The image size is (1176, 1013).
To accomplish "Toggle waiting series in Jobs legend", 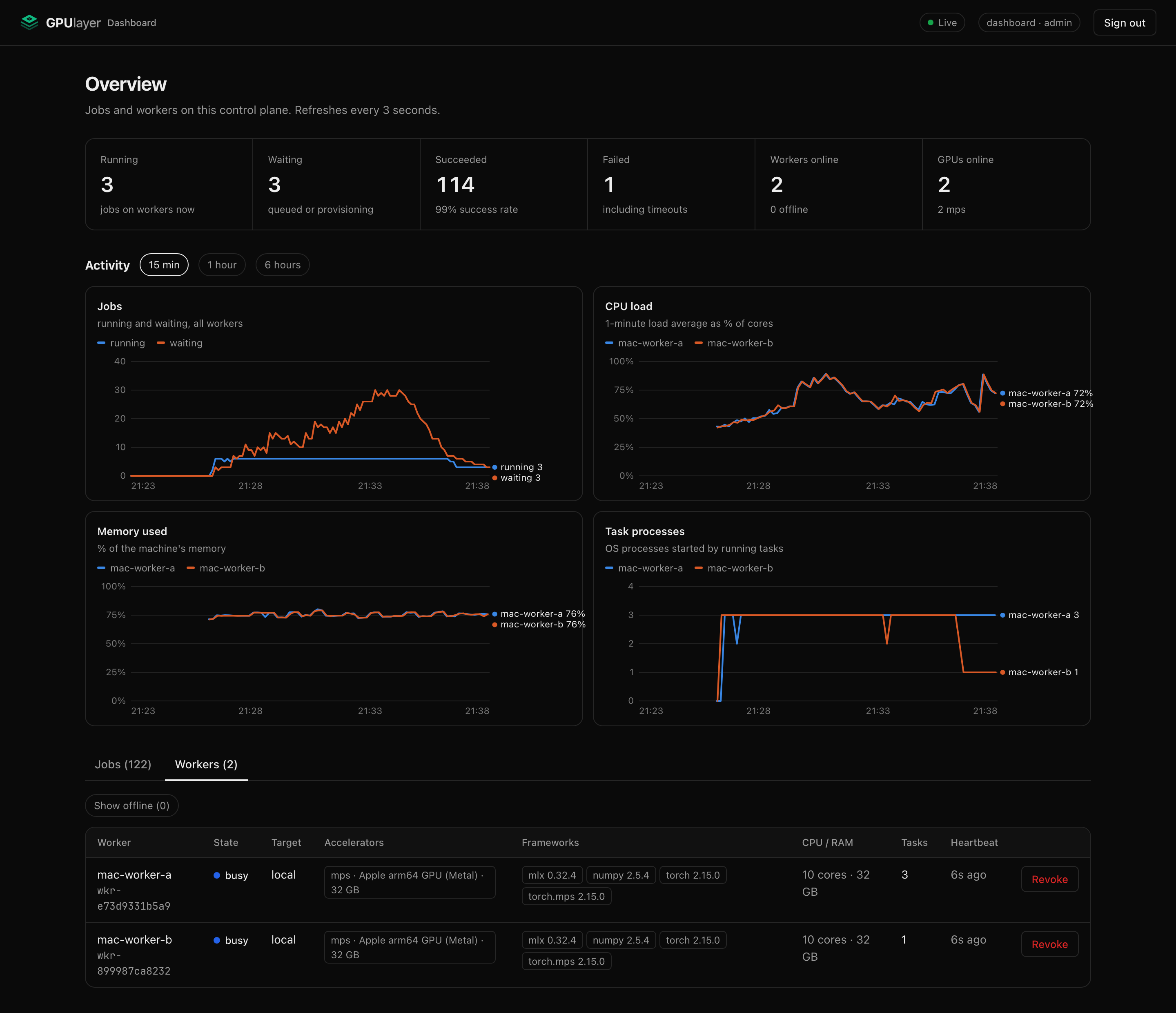I will pyautogui.click(x=179, y=343).
